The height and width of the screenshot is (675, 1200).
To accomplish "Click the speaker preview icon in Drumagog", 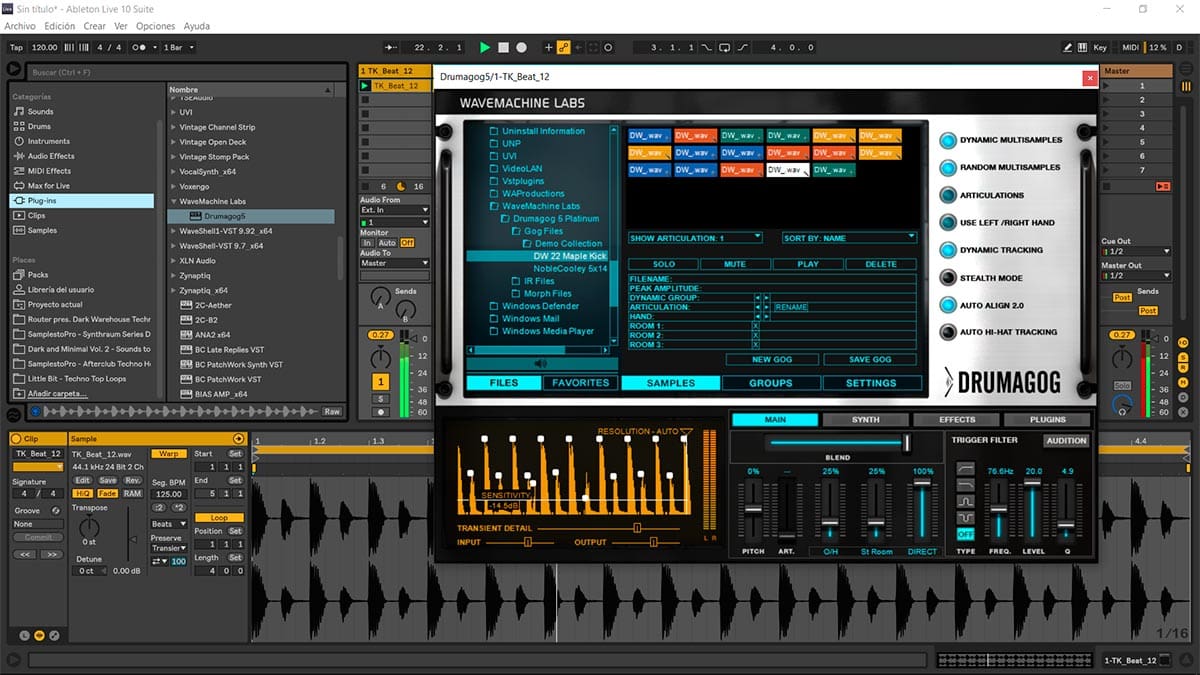I will (541, 364).
